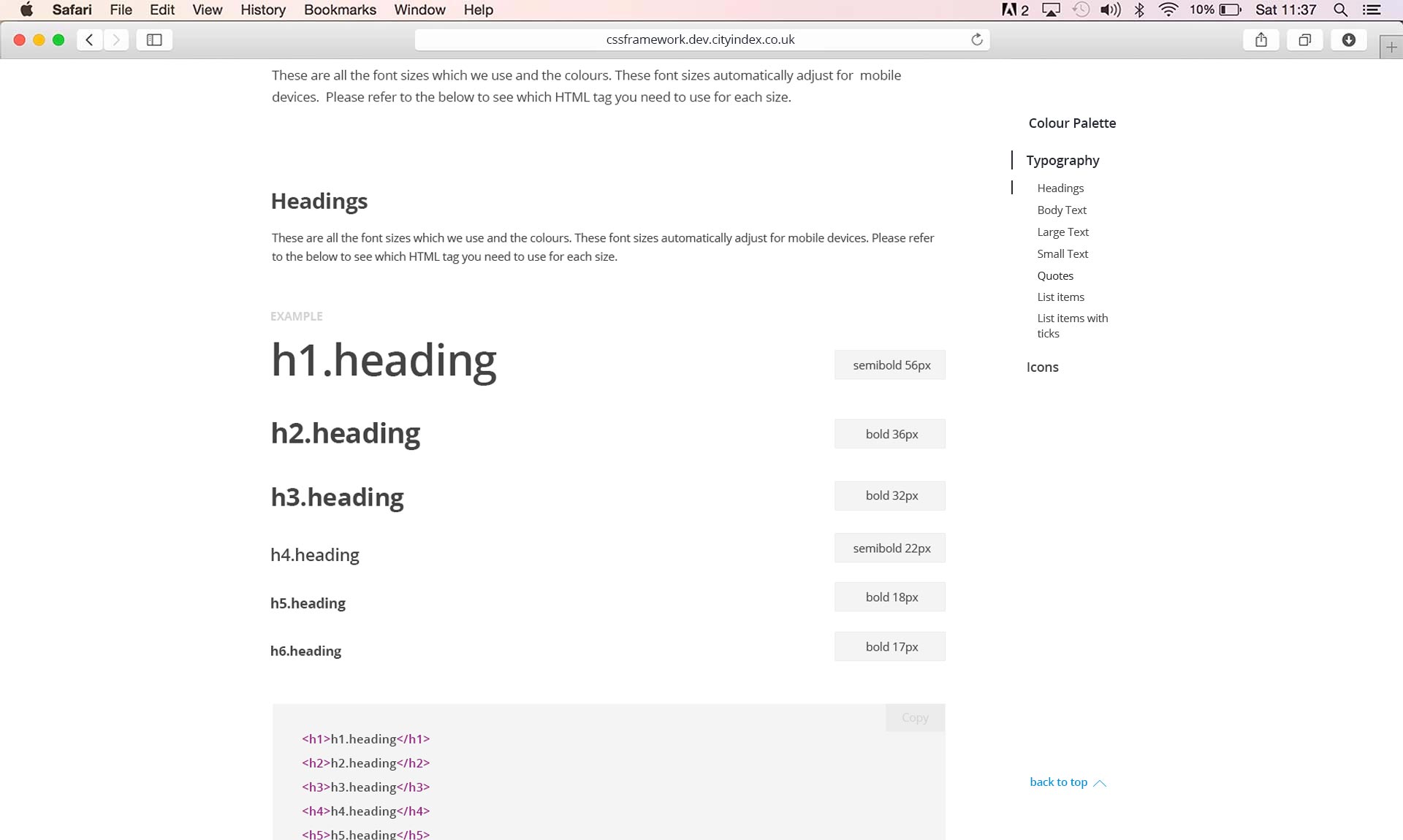Viewport: 1403px width, 840px height.
Task: Open the Wi-Fi status menu
Action: point(1168,9)
